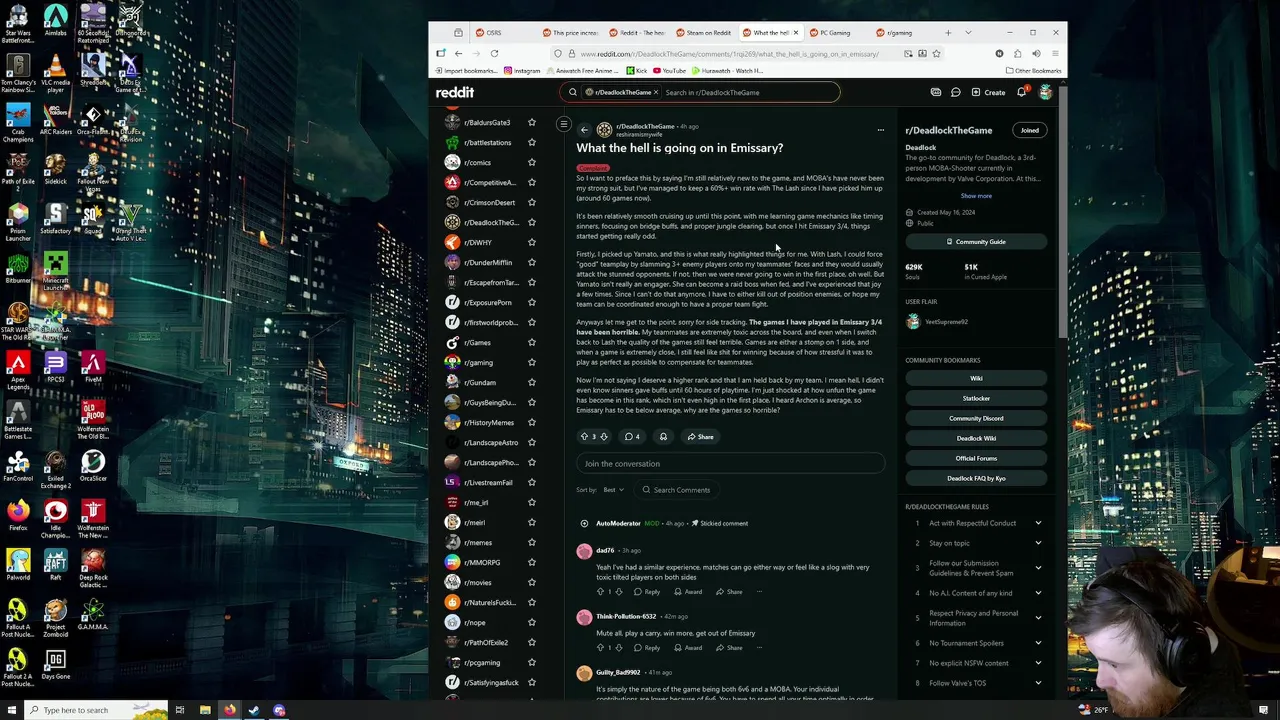Viewport: 1280px width, 720px height.
Task: Toggle star for r/Games
Action: (532, 342)
